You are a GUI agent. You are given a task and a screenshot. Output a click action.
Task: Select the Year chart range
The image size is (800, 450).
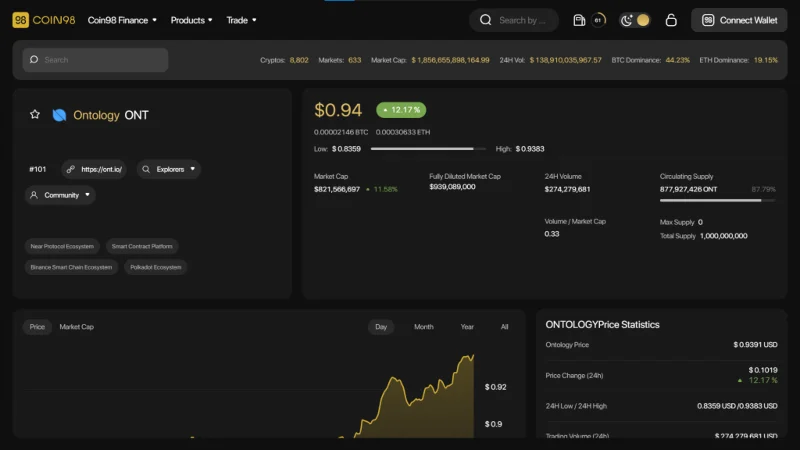coord(467,327)
